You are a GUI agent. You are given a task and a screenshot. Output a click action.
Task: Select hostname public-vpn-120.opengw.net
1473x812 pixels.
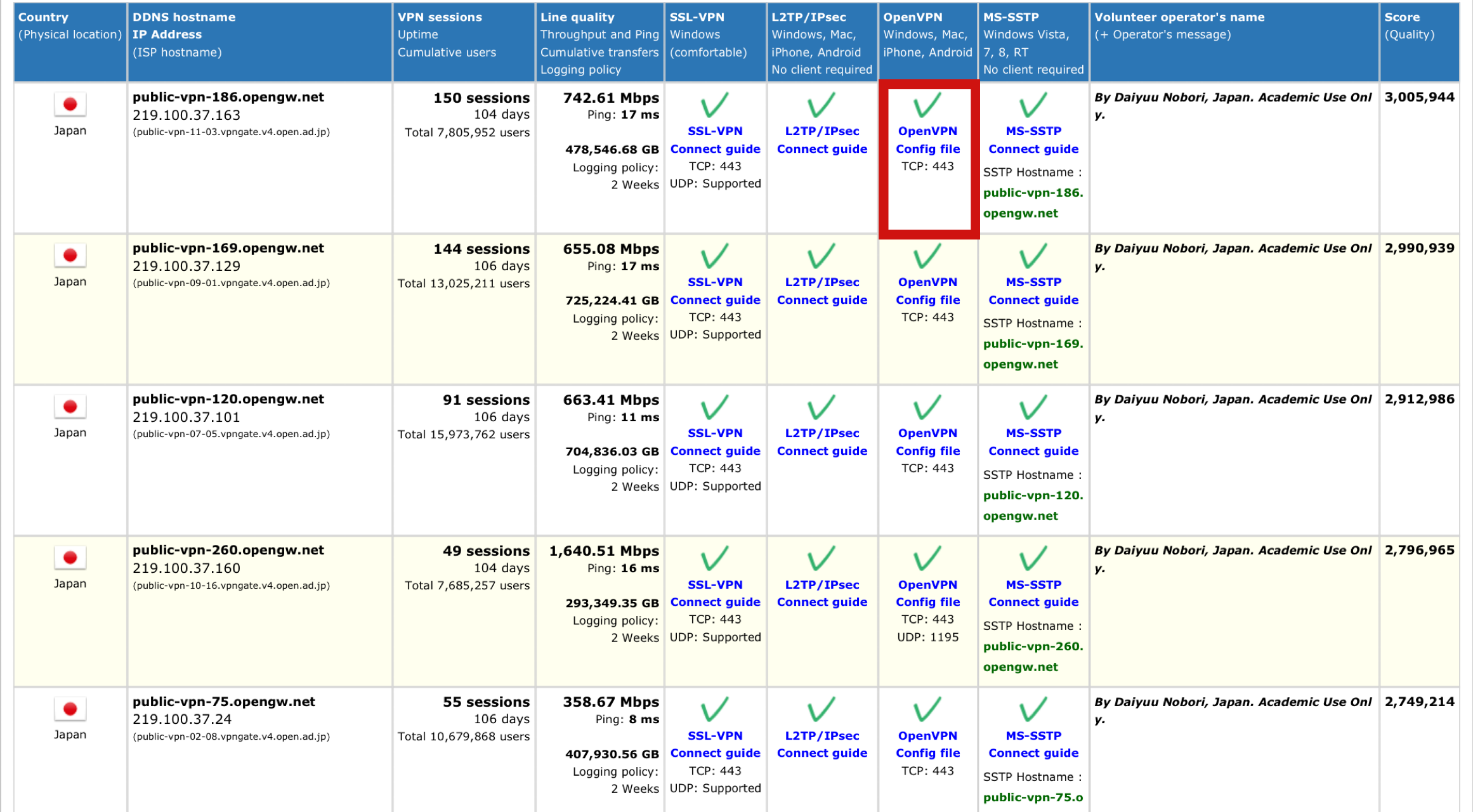[x=228, y=399]
